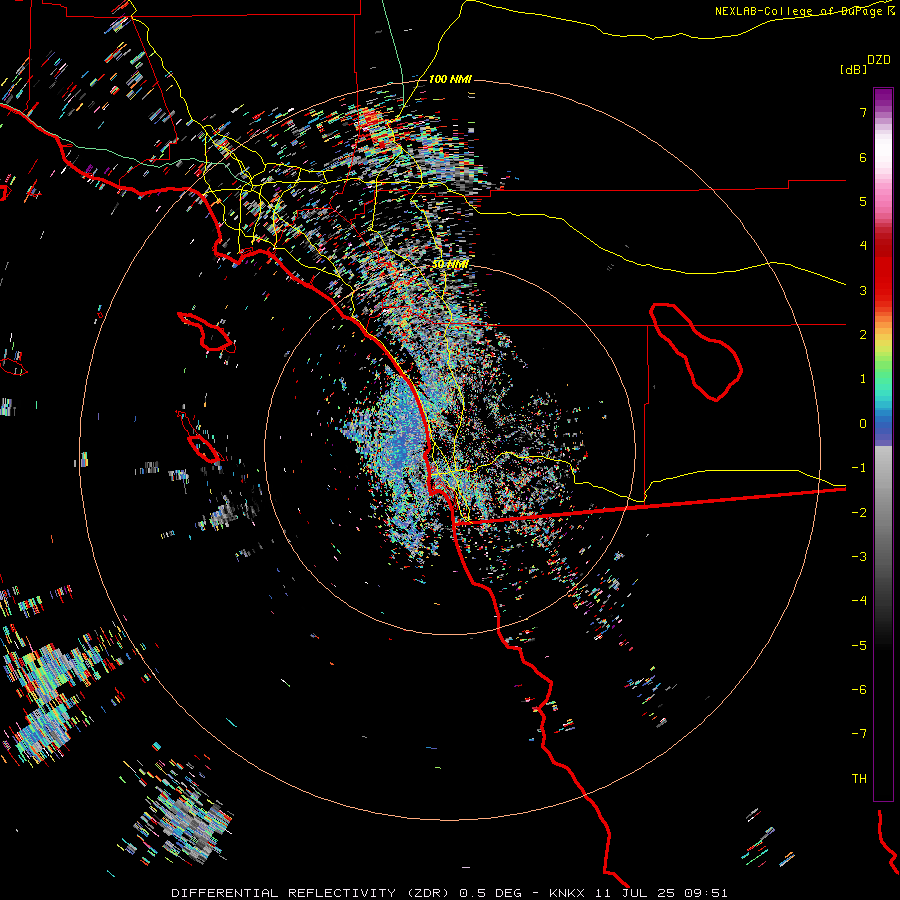Click the -5 value on the dB scale
The width and height of the screenshot is (900, 900).
[859, 646]
